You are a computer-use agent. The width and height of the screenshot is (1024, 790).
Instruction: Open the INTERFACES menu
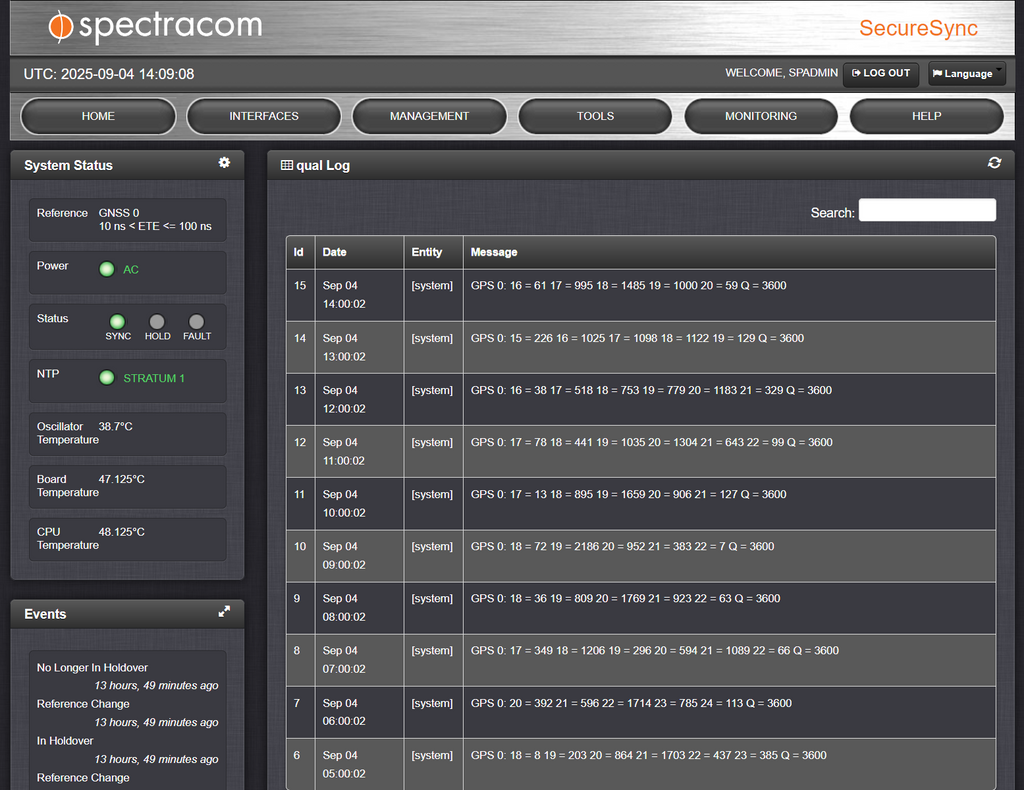[264, 116]
